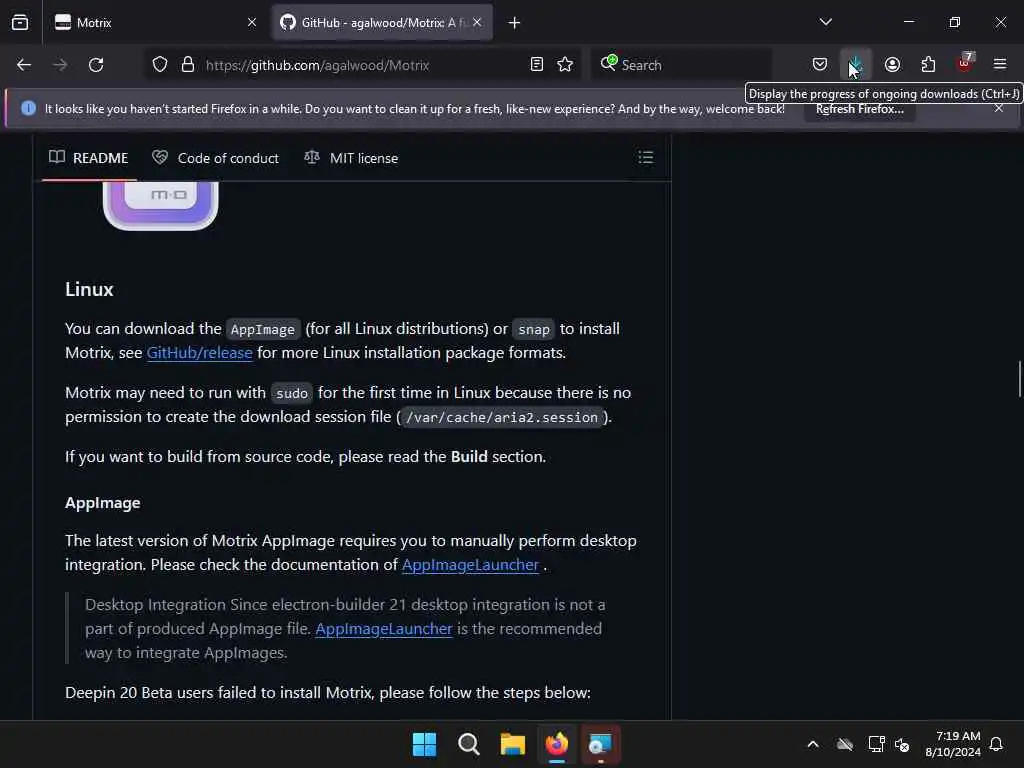Select the GitHub agalwood/Motrix tab
The width and height of the screenshot is (1024, 768).
point(382,22)
